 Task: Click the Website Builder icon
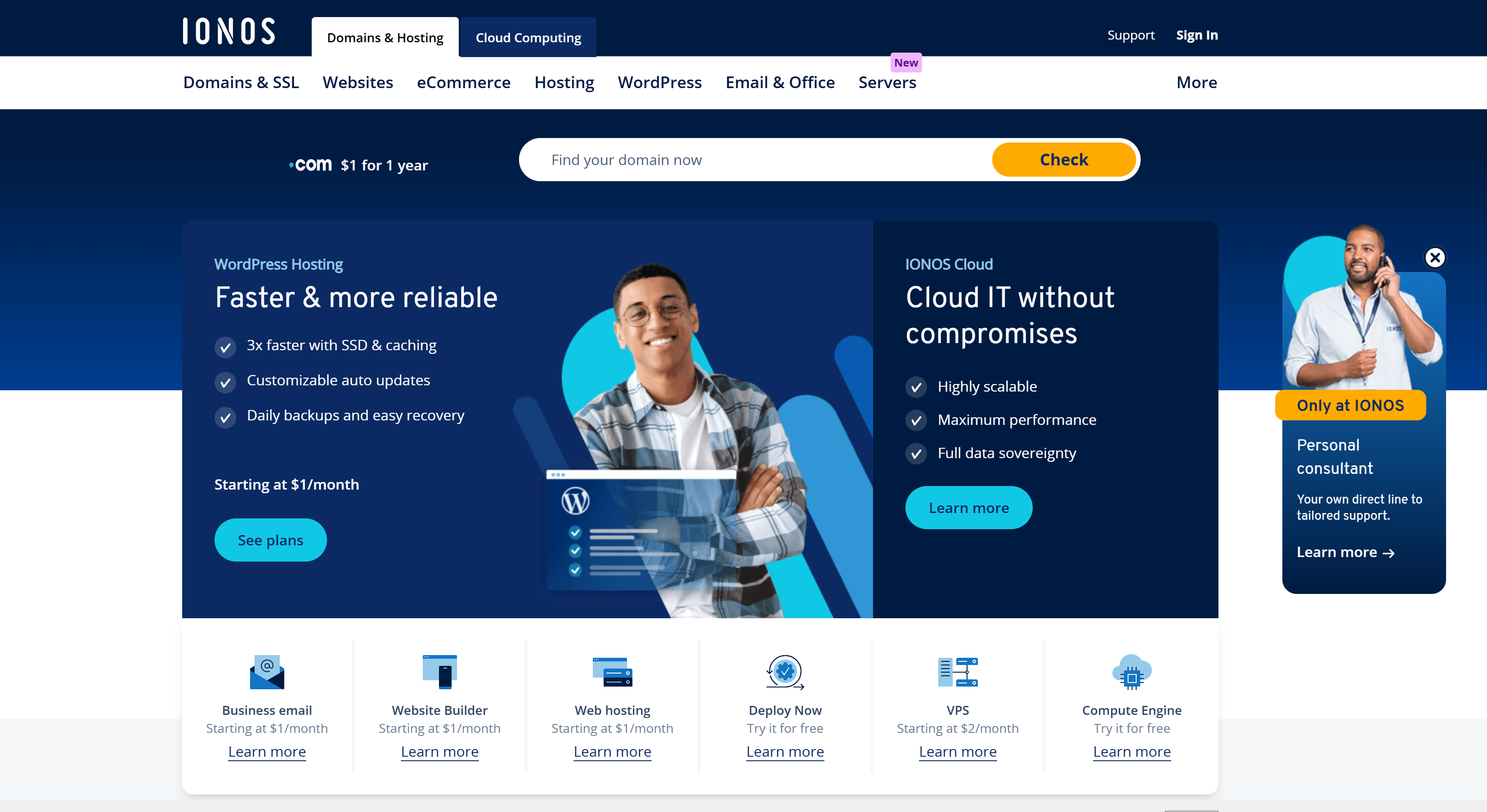pyautogui.click(x=440, y=672)
